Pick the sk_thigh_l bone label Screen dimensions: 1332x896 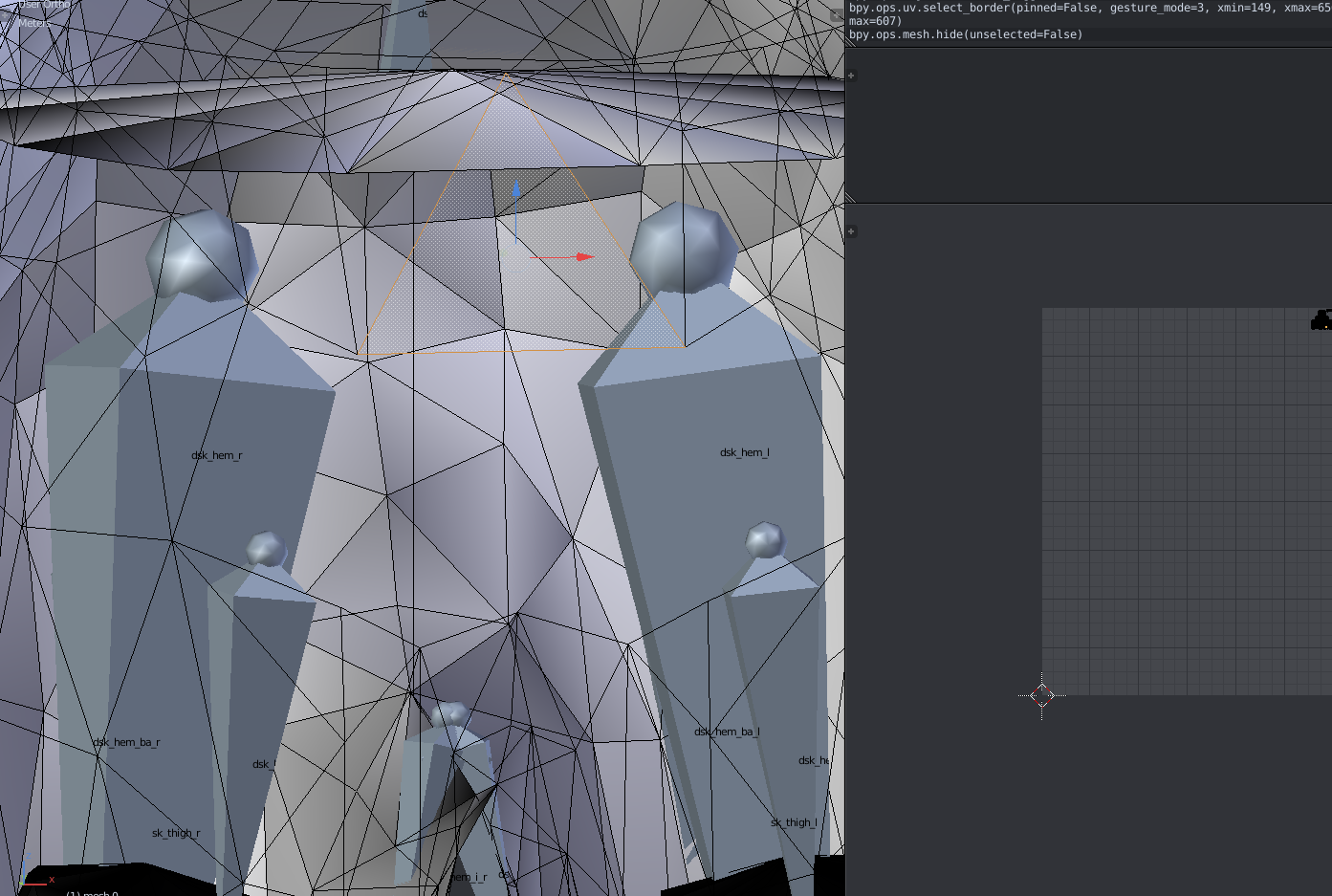(794, 822)
